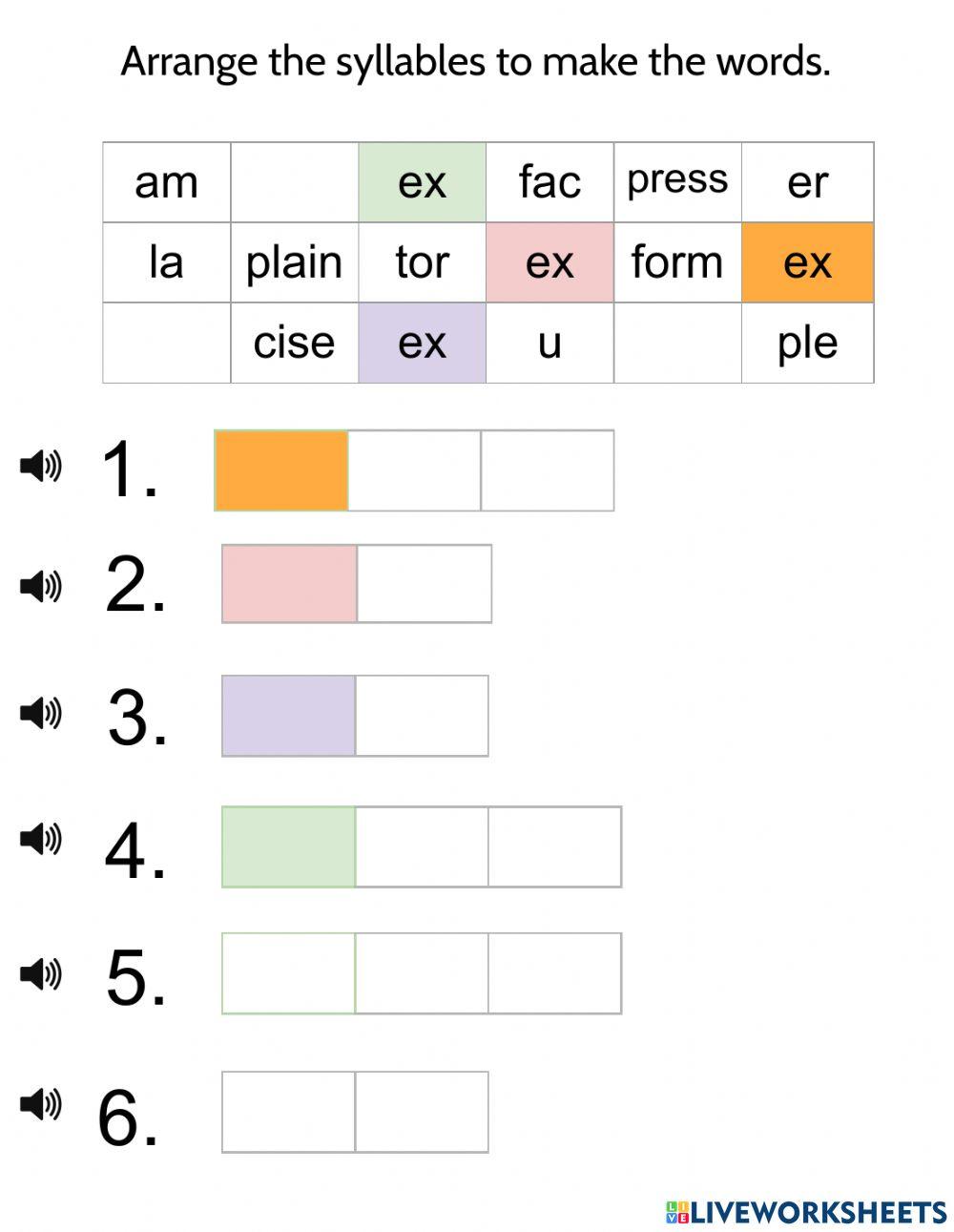Play the sound for item 4
This screenshot has width=954, height=1232.
[x=40, y=839]
